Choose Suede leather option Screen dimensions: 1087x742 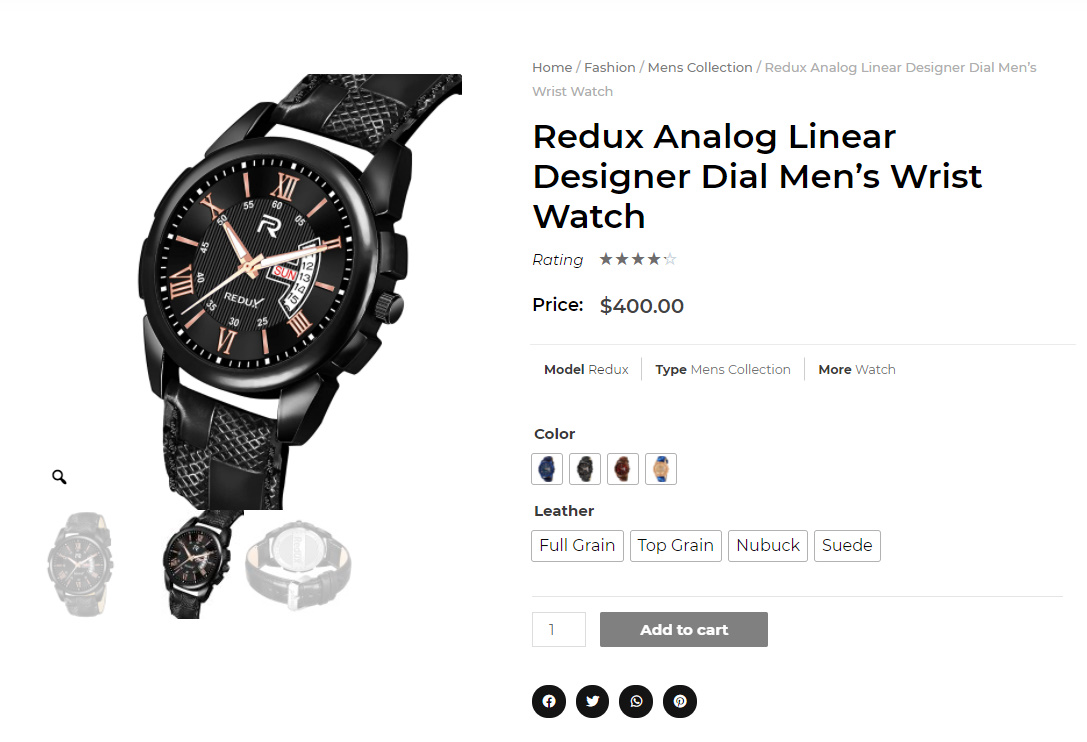pos(847,546)
